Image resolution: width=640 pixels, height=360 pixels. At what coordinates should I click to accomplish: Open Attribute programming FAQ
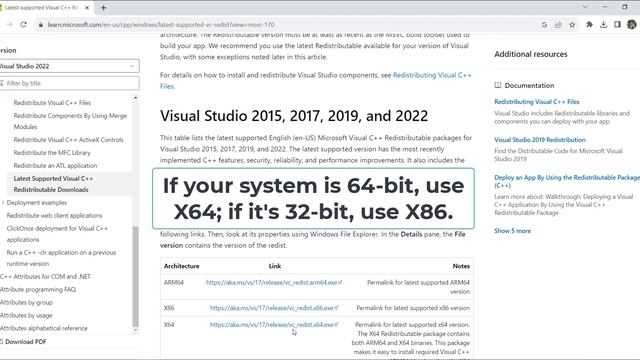point(38,289)
